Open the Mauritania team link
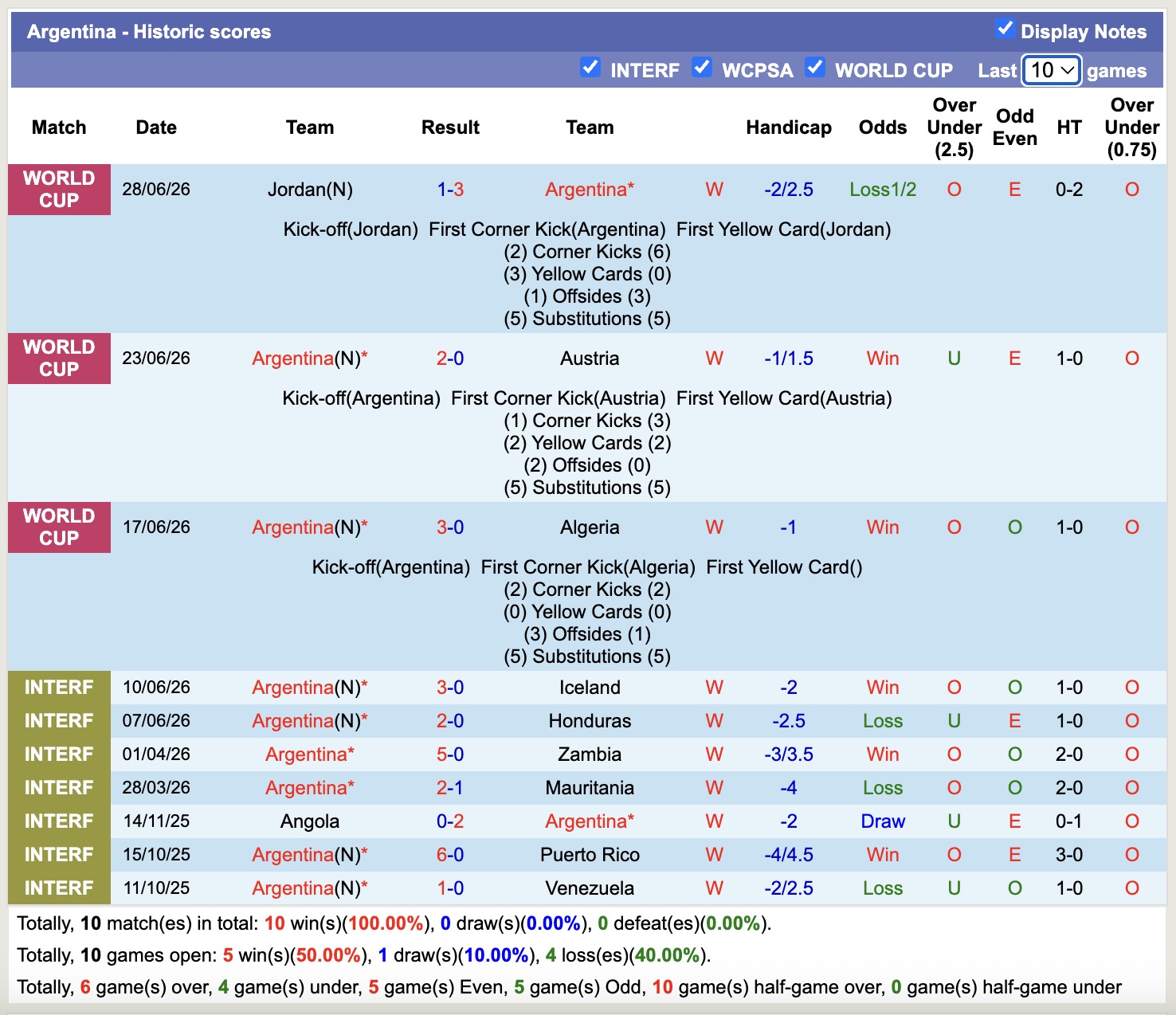 [x=590, y=788]
